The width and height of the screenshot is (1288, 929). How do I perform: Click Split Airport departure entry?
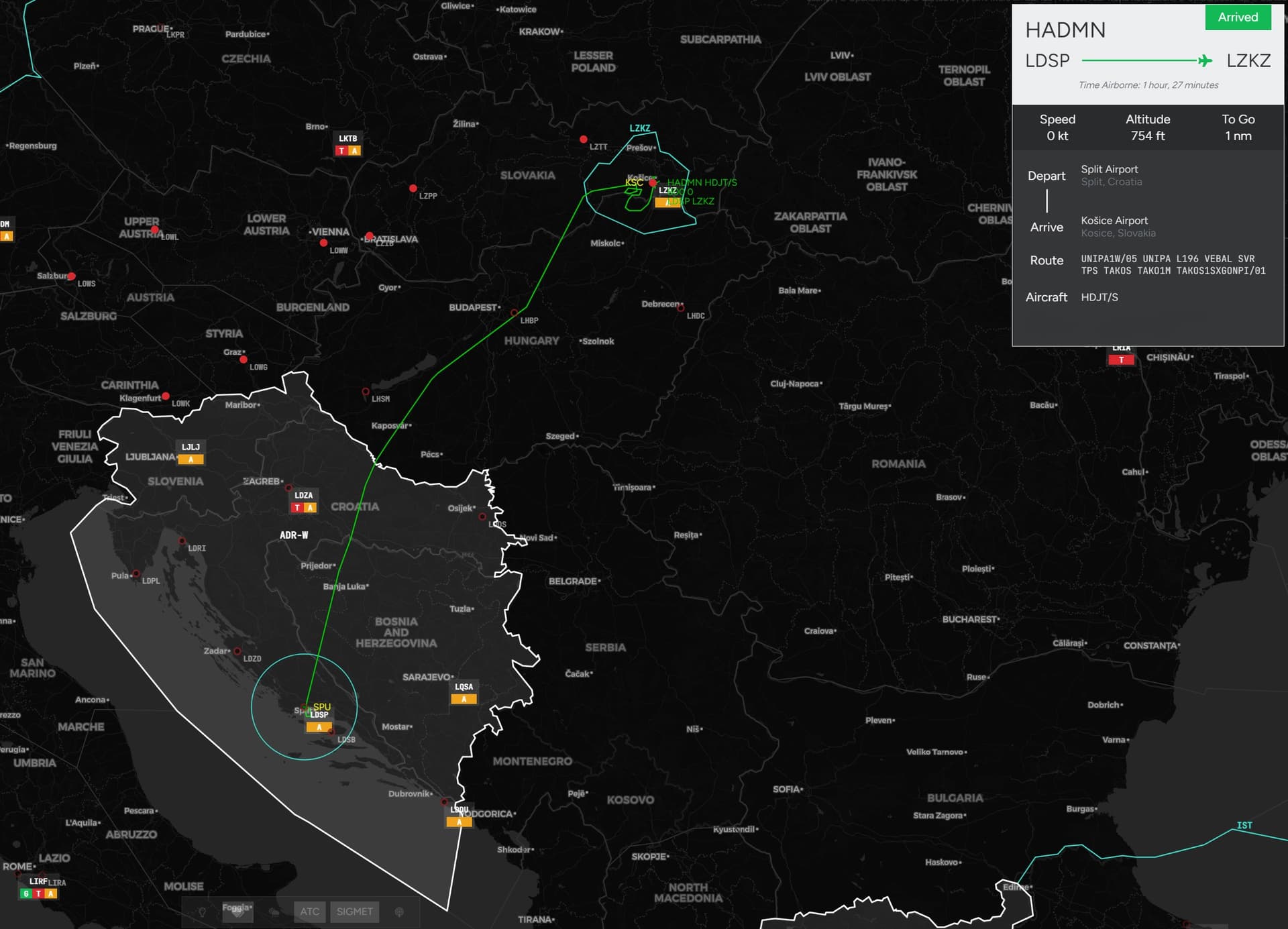1110,170
